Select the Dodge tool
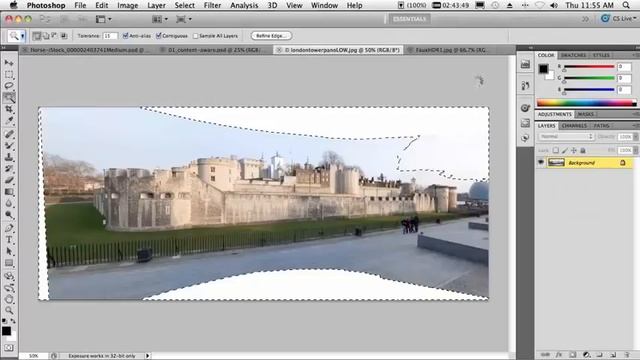This screenshot has width=640, height=360. pos(9,215)
